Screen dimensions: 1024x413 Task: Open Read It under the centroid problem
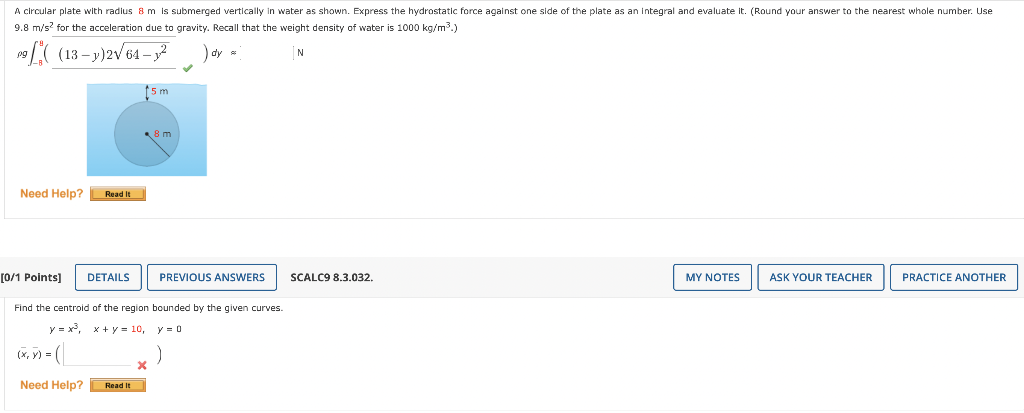tap(118, 386)
